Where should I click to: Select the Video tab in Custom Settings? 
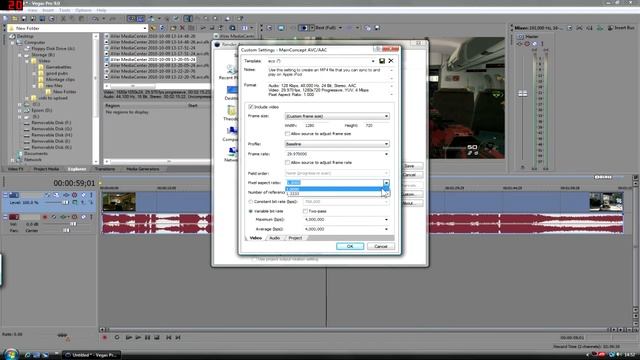click(x=256, y=238)
